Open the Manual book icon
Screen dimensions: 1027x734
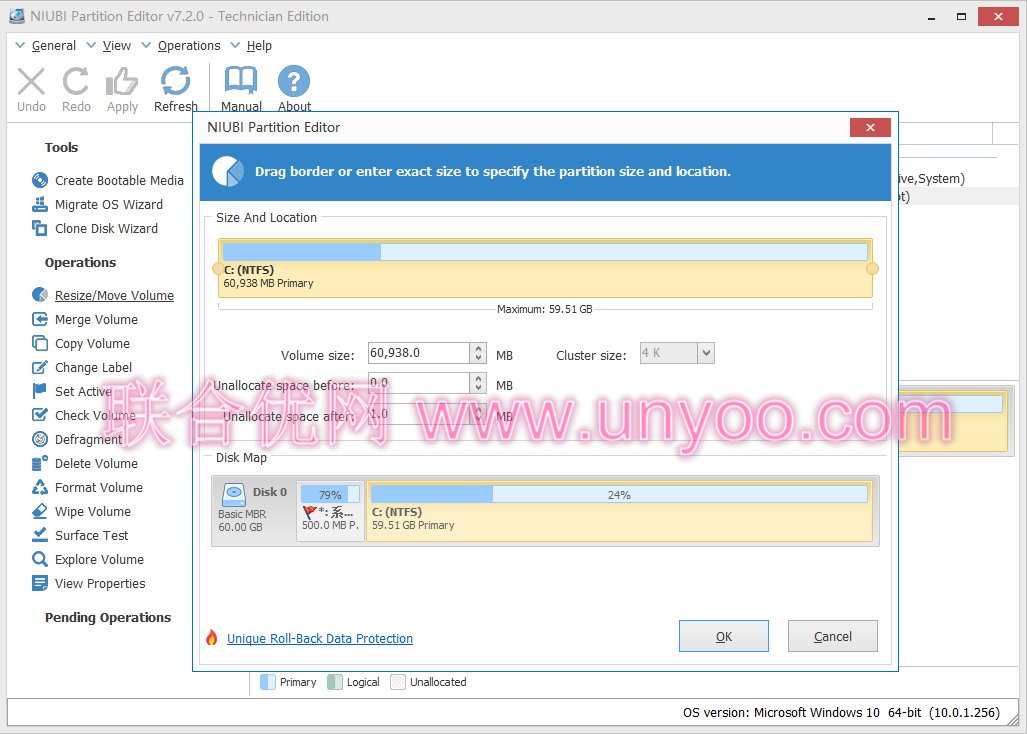coord(241,81)
